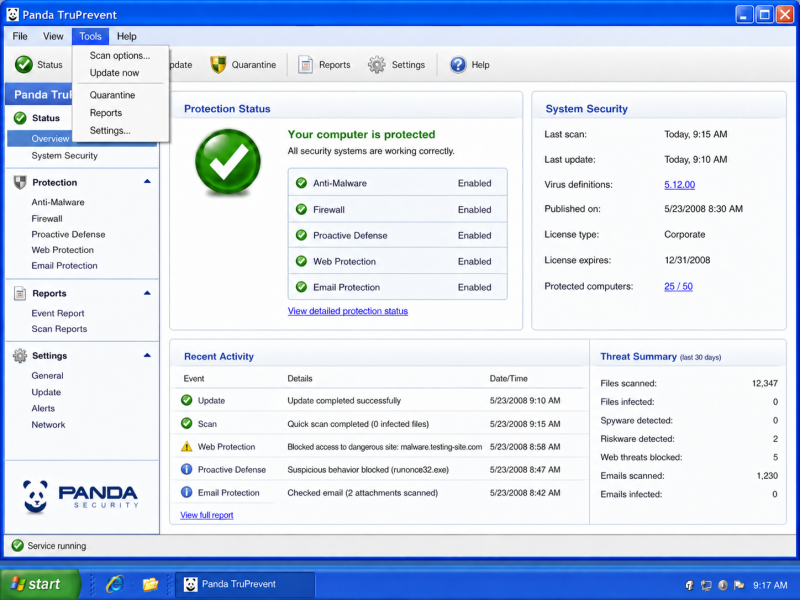Click the sidebar Reports document icon
800x600 pixels.
point(20,293)
